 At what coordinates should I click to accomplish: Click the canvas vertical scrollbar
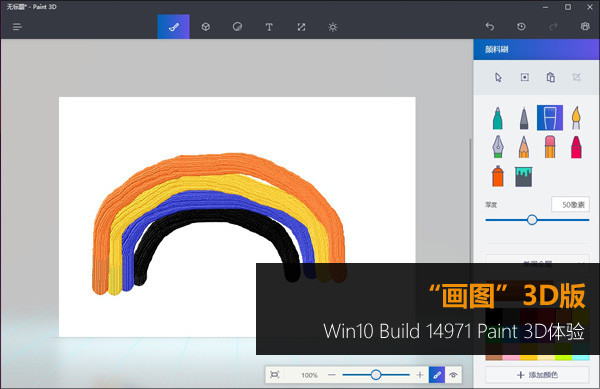(470, 201)
